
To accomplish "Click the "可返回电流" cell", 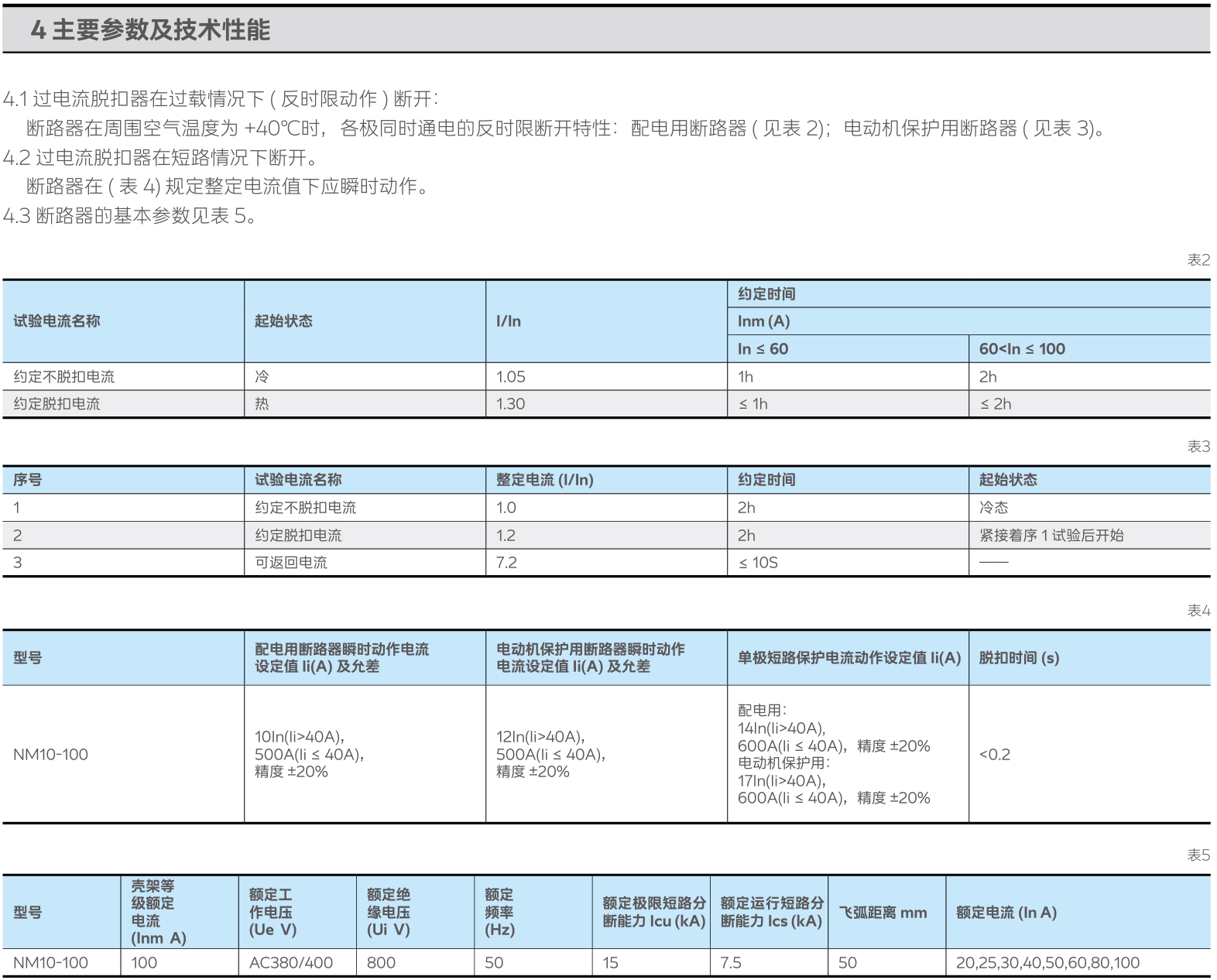I will point(291,563).
